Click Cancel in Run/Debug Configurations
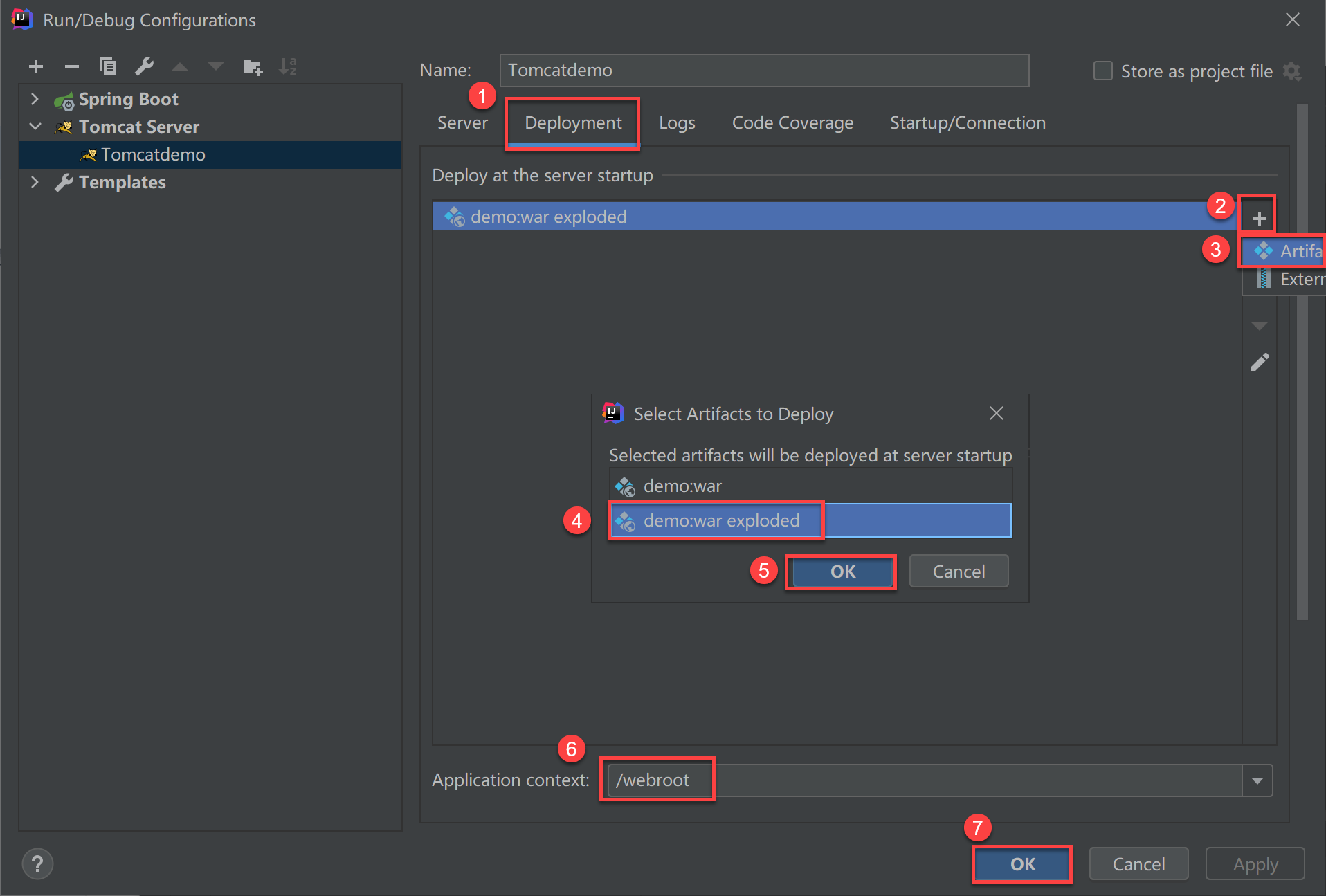The width and height of the screenshot is (1326, 896). [x=1138, y=864]
